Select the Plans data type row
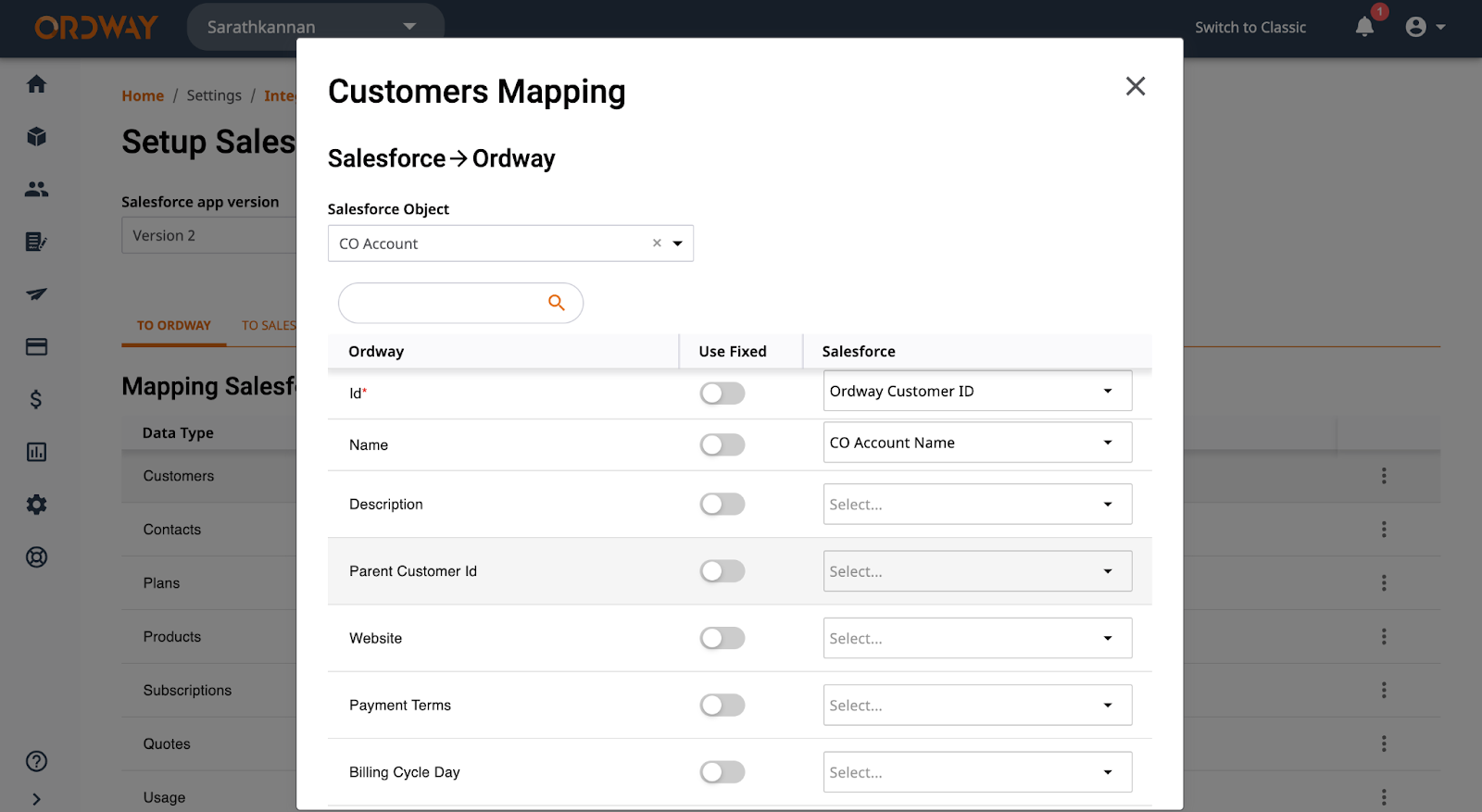The width and height of the screenshot is (1482, 812). click(x=162, y=583)
